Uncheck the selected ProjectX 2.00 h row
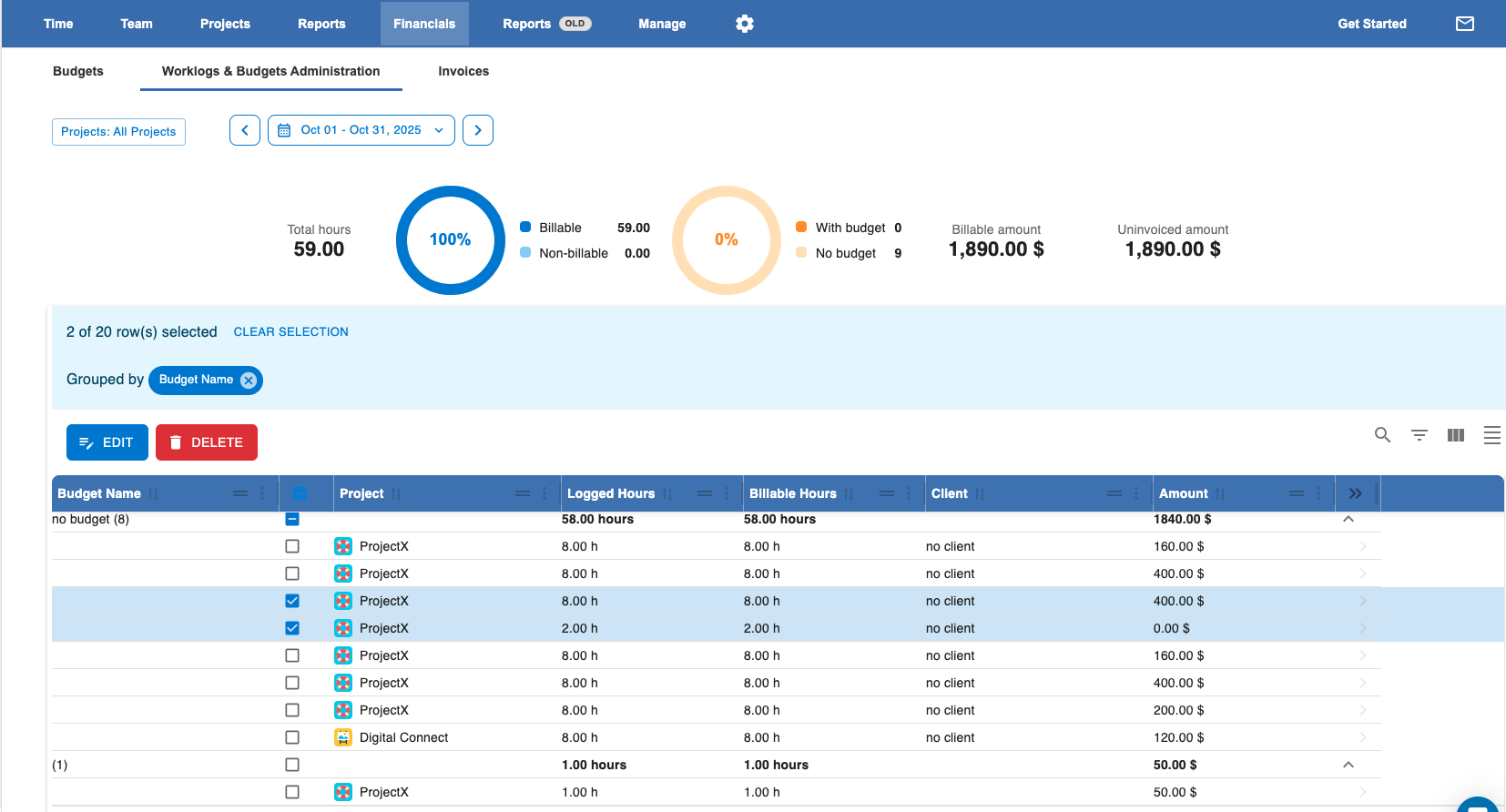The height and width of the screenshot is (812, 1506). pyautogui.click(x=292, y=628)
